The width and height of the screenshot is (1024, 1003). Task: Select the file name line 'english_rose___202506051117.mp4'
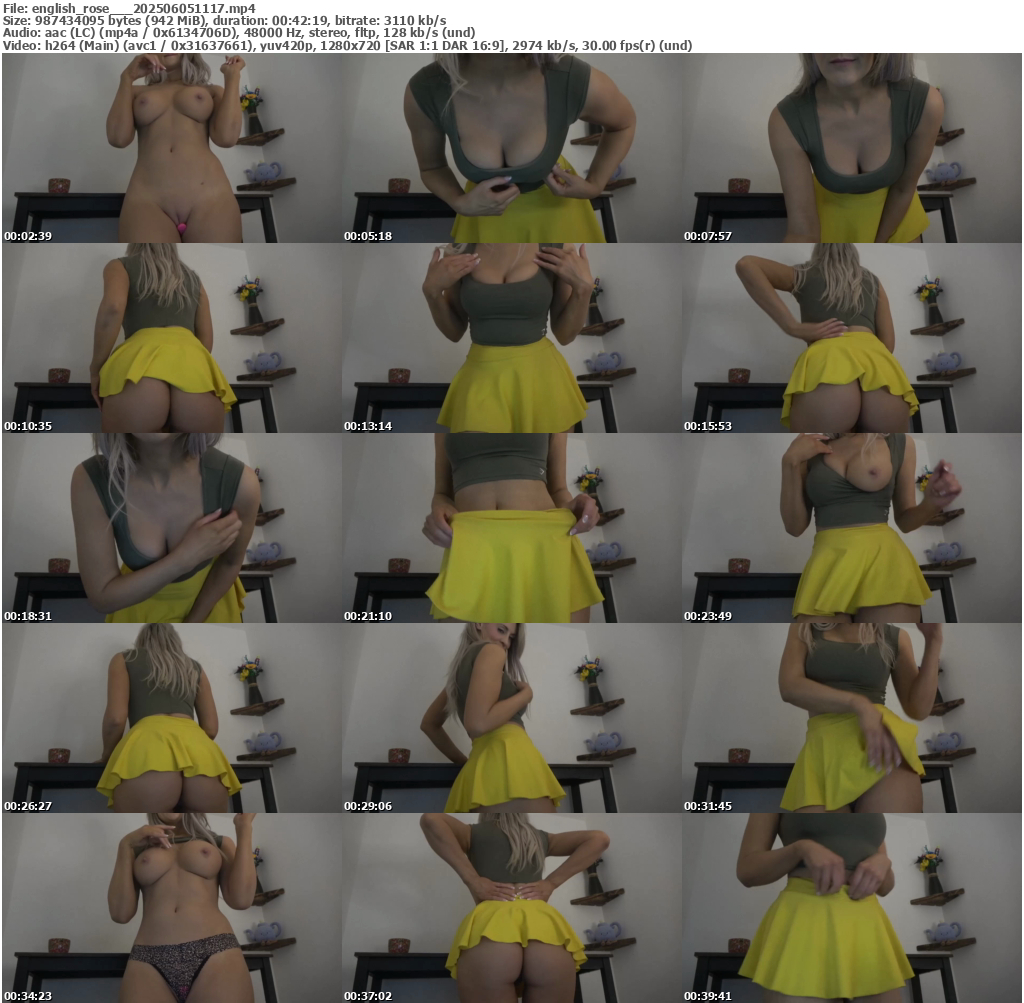pyautogui.click(x=129, y=8)
